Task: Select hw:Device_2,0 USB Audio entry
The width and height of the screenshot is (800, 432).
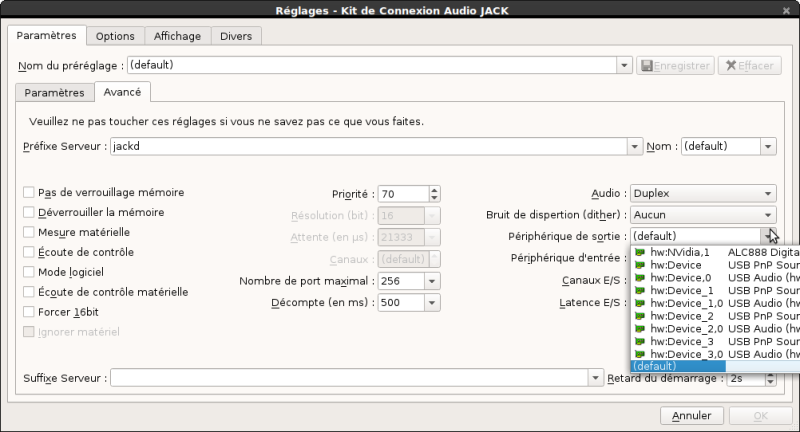Action: pyautogui.click(x=715, y=328)
